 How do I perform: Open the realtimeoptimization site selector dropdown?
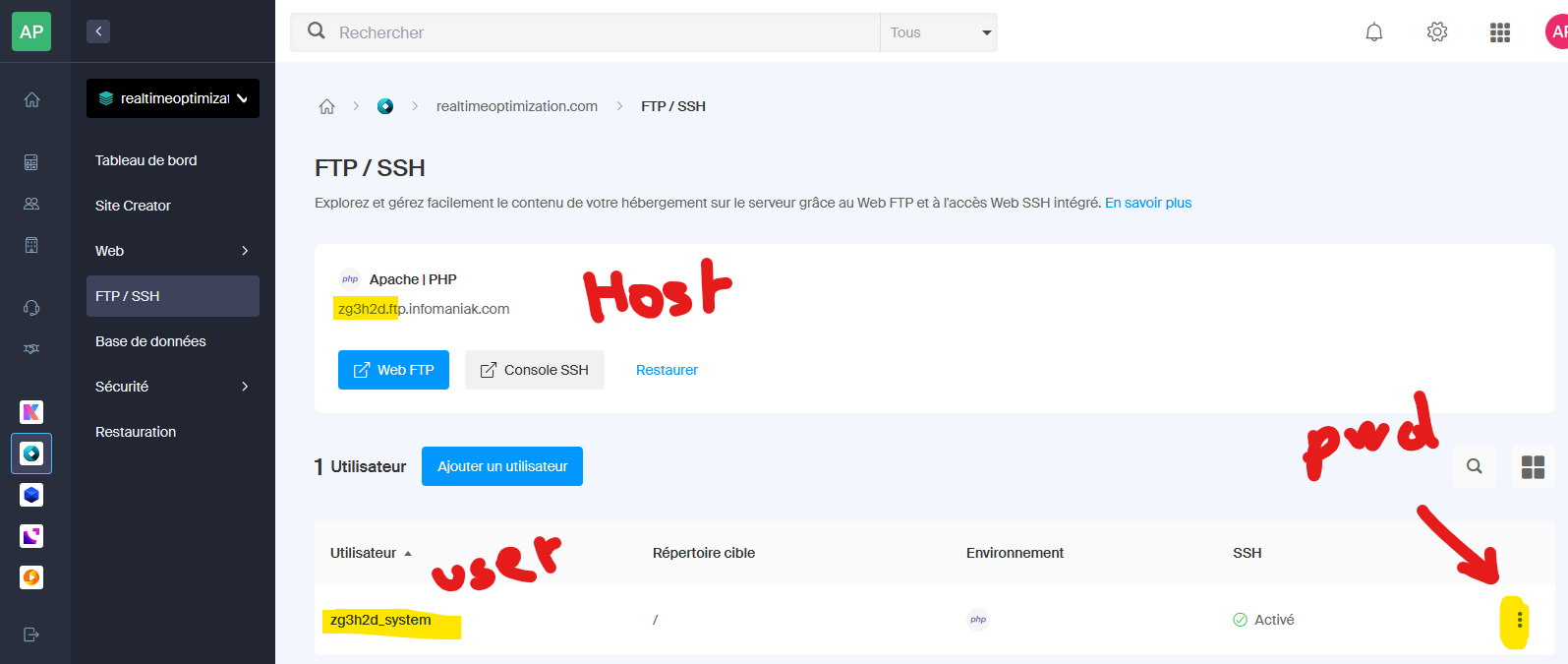(x=173, y=98)
